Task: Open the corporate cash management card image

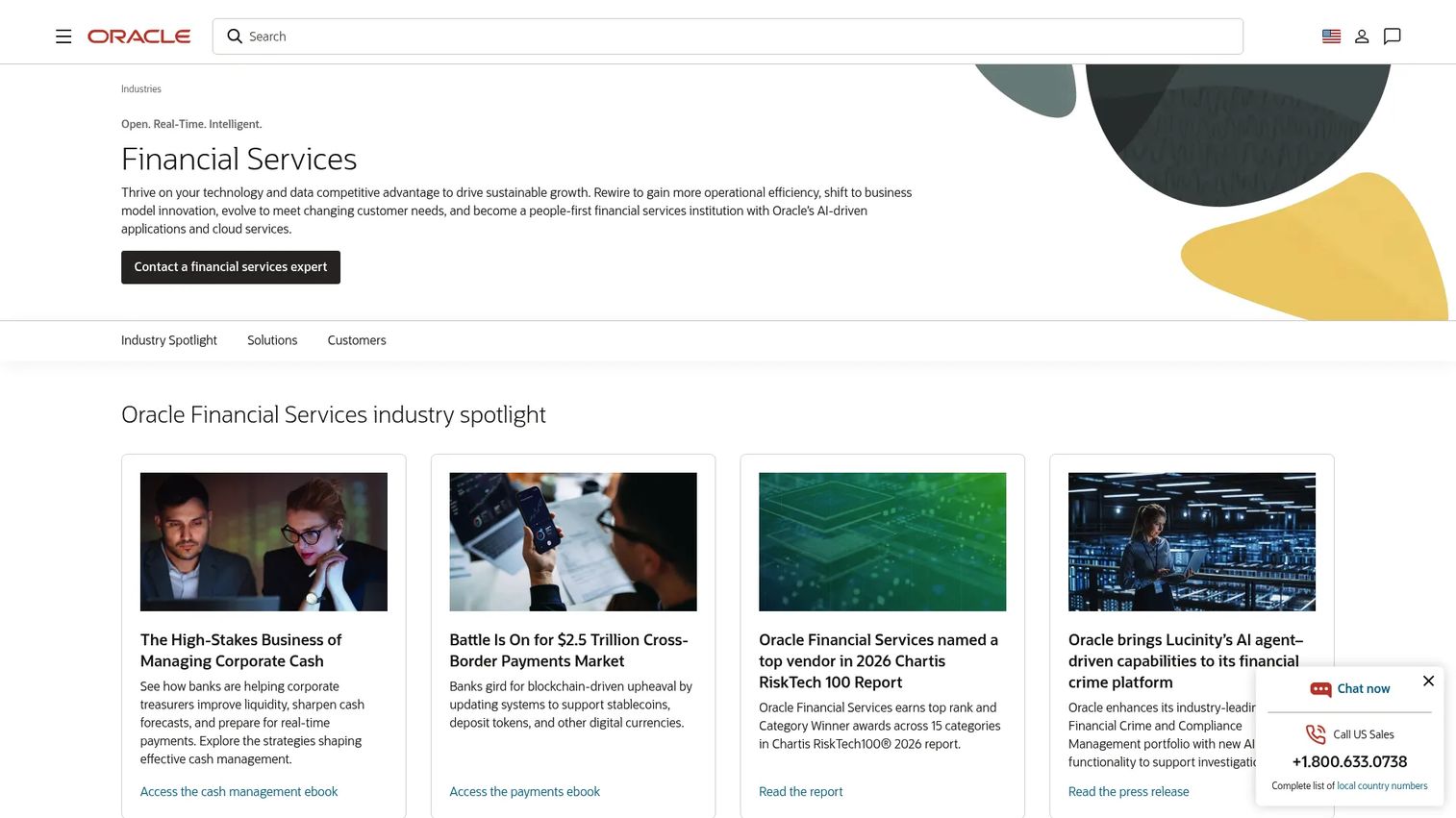Action: (x=264, y=542)
